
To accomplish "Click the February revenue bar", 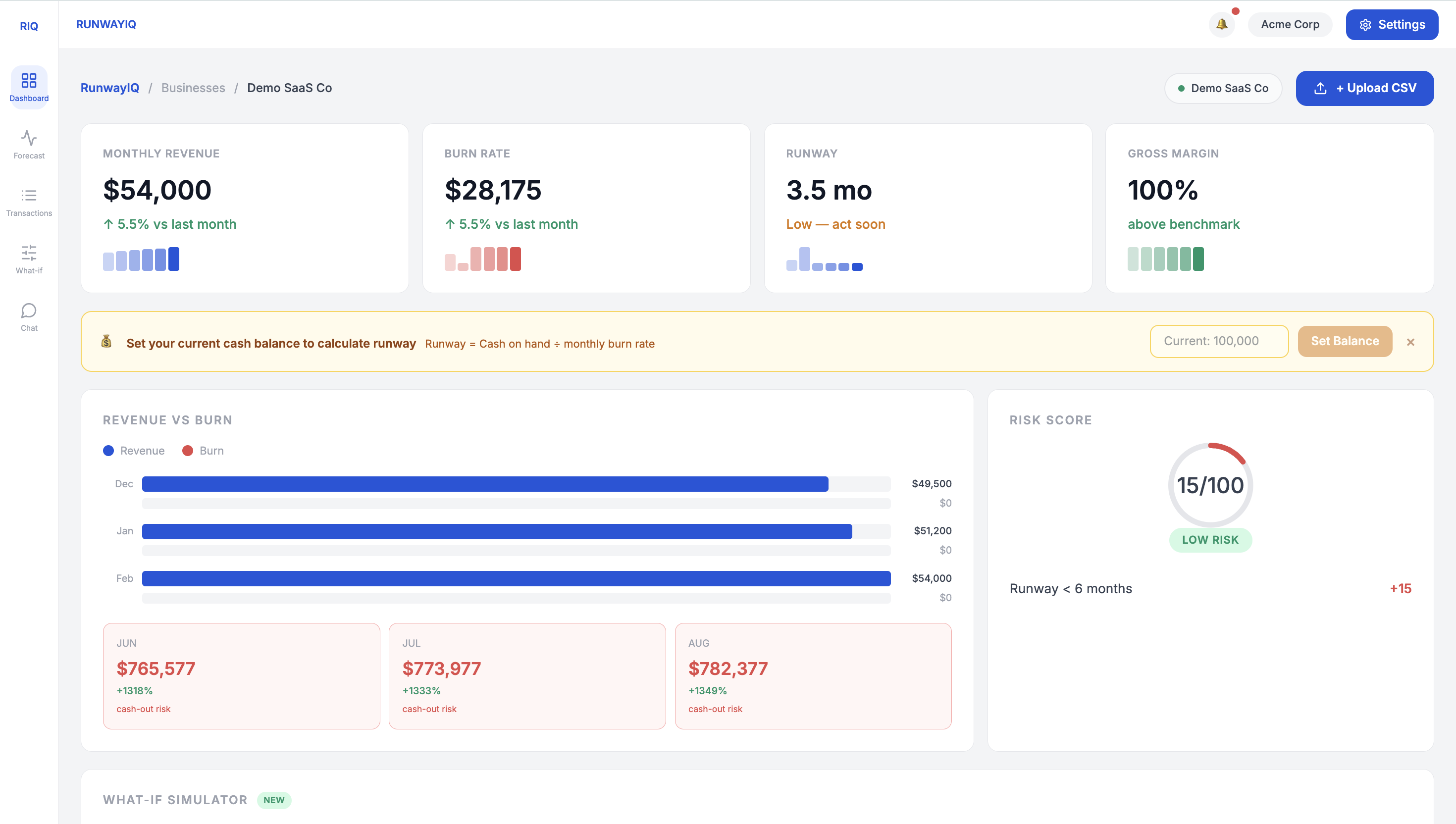I will click(516, 578).
